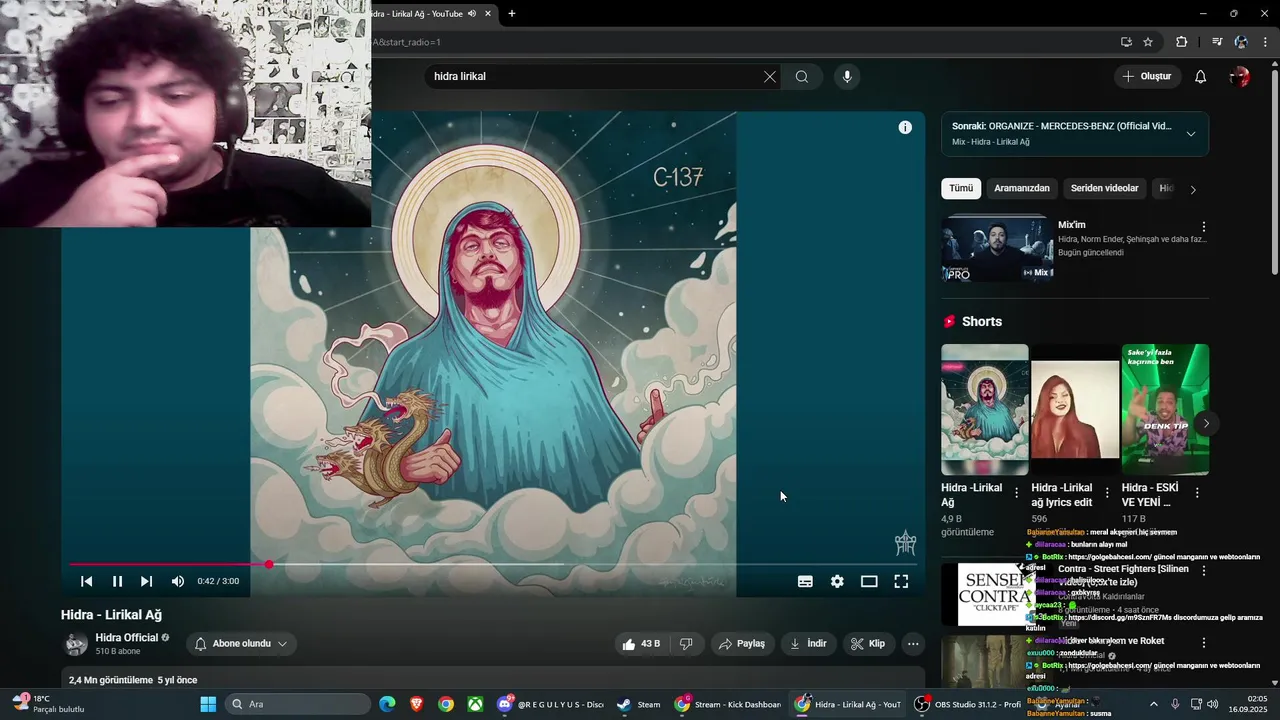
Task: Show more filter chips arrow
Action: click(1192, 189)
